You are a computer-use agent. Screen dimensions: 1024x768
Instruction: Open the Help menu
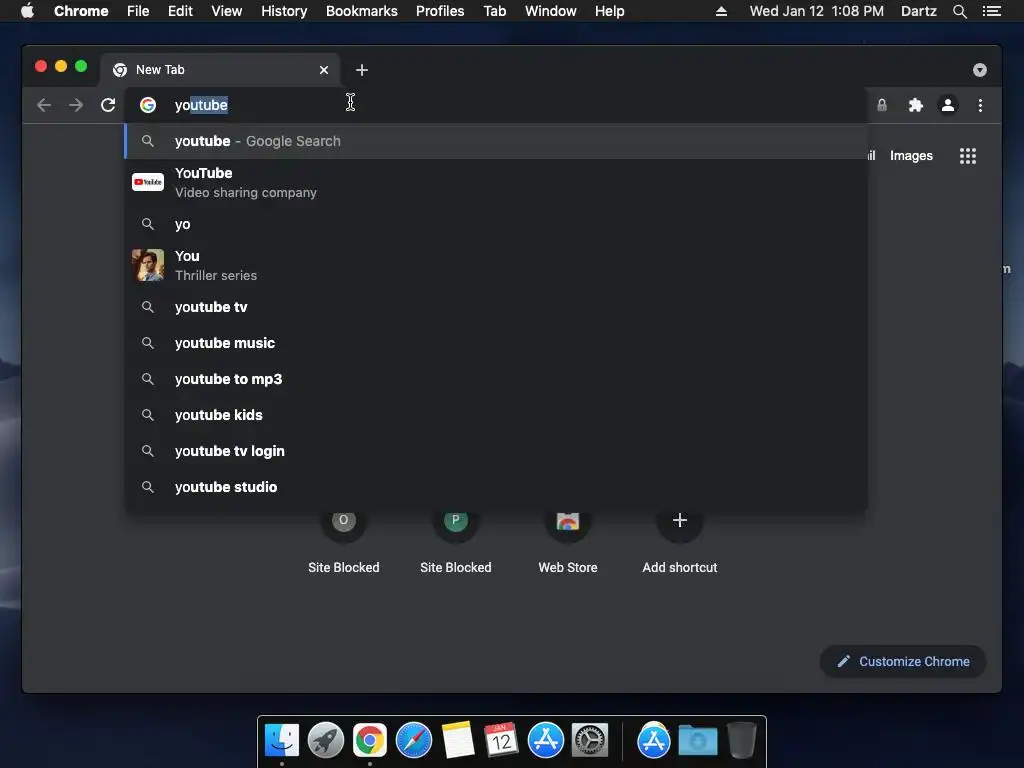609,11
